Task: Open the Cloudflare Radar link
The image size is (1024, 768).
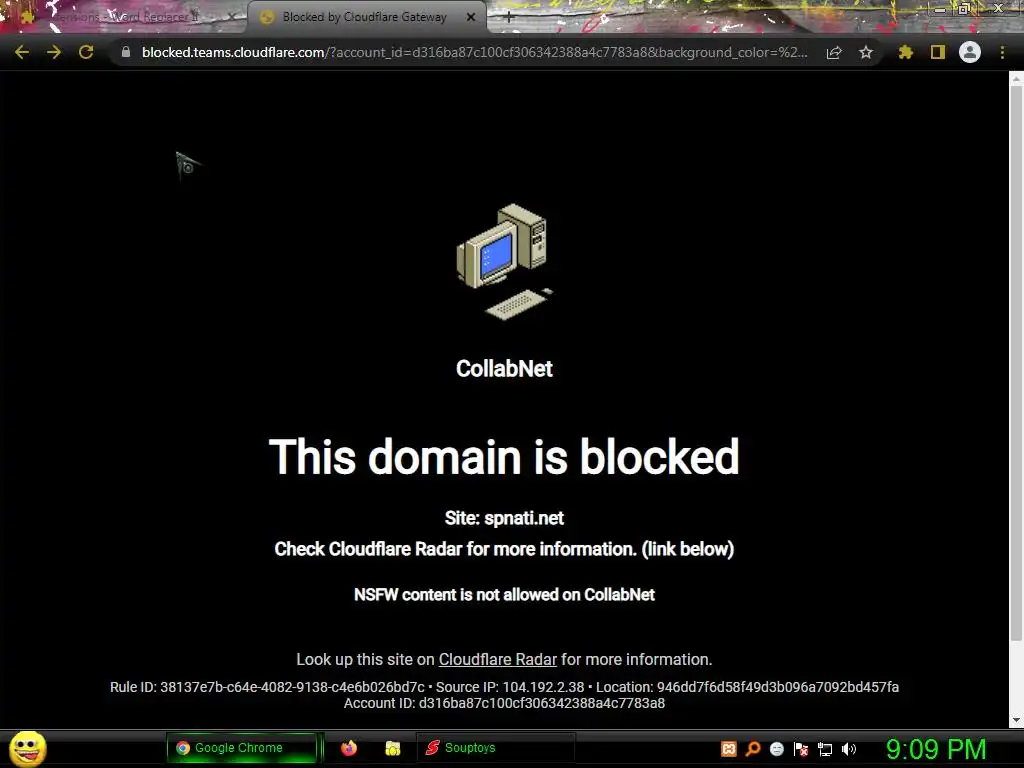Action: click(x=498, y=660)
